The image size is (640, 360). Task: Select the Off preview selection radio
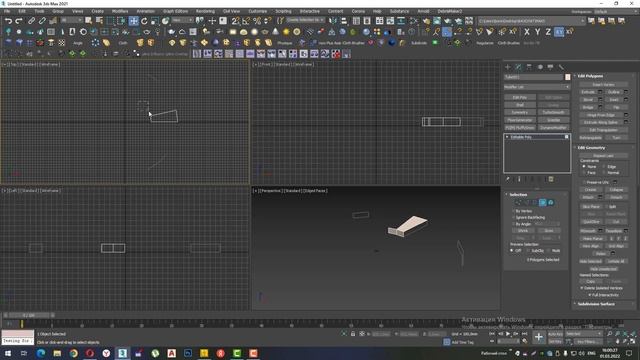point(512,251)
